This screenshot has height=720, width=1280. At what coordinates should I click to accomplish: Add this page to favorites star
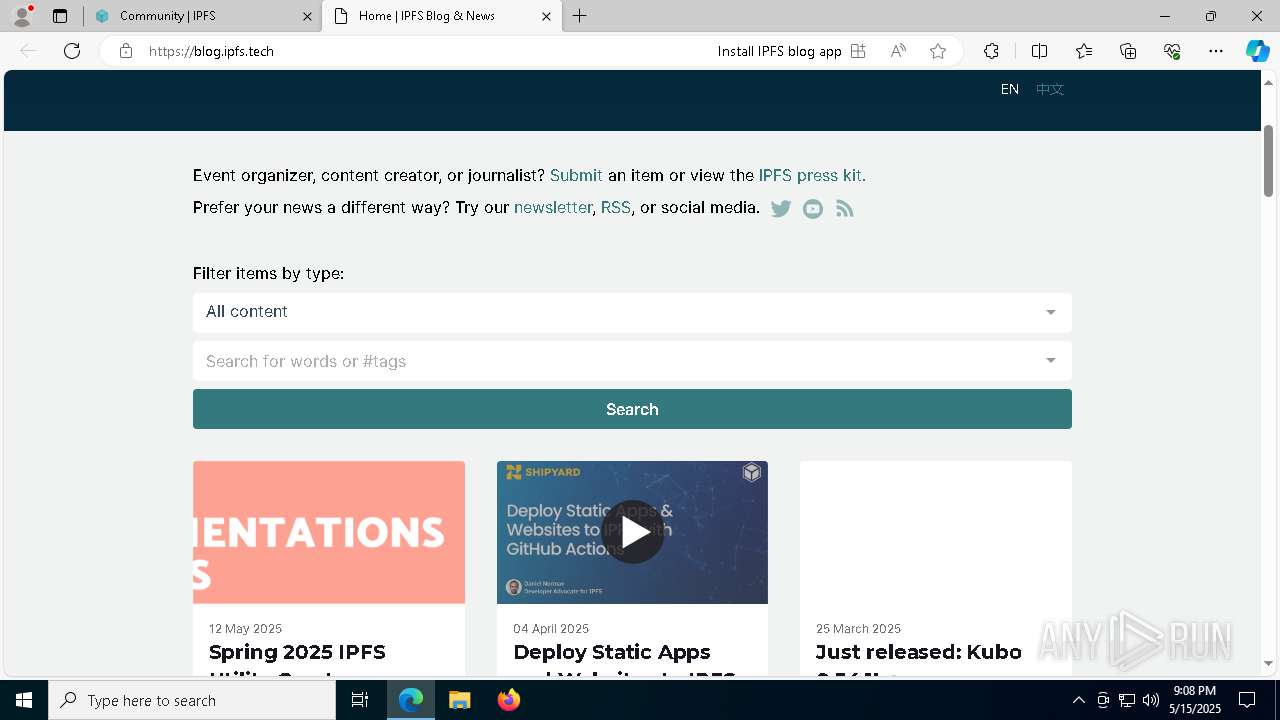click(938, 51)
